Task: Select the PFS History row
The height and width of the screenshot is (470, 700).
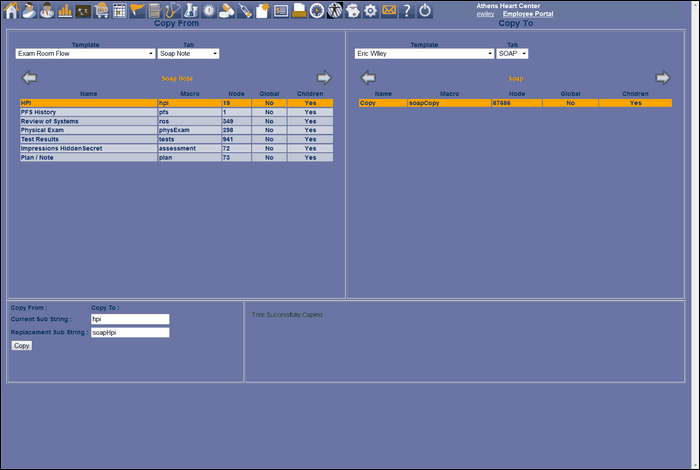Action: (x=176, y=112)
